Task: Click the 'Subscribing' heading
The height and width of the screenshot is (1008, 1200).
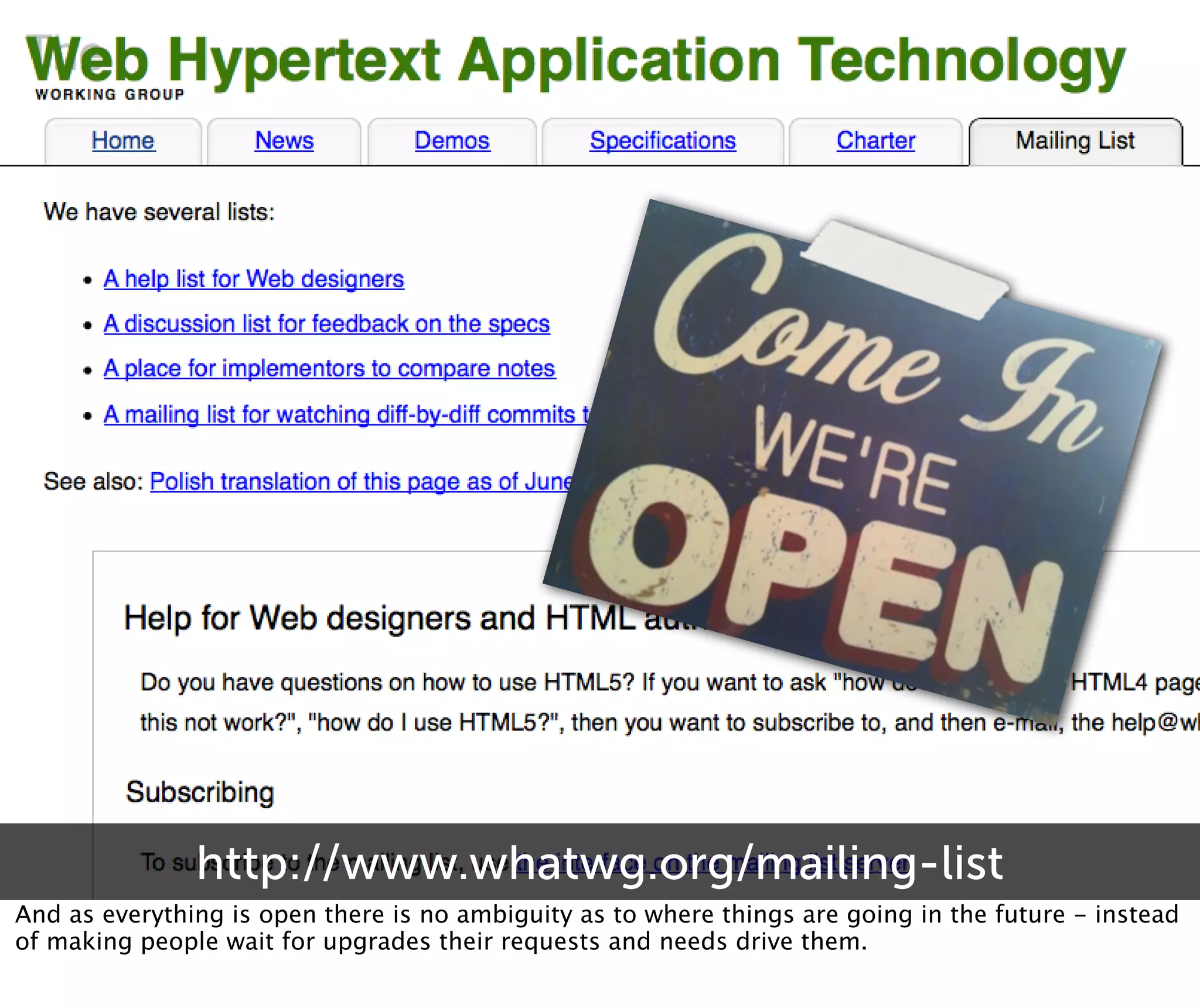Action: pos(200,792)
